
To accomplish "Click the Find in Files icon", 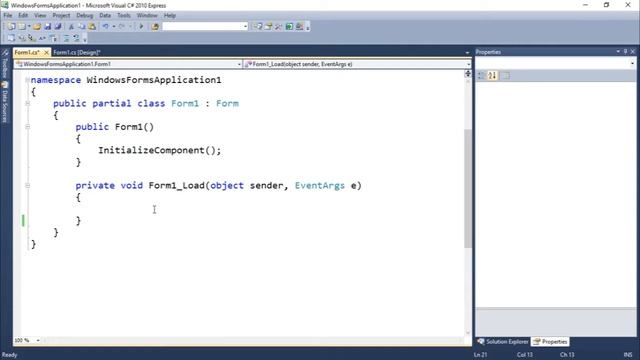I will tap(155, 27).
